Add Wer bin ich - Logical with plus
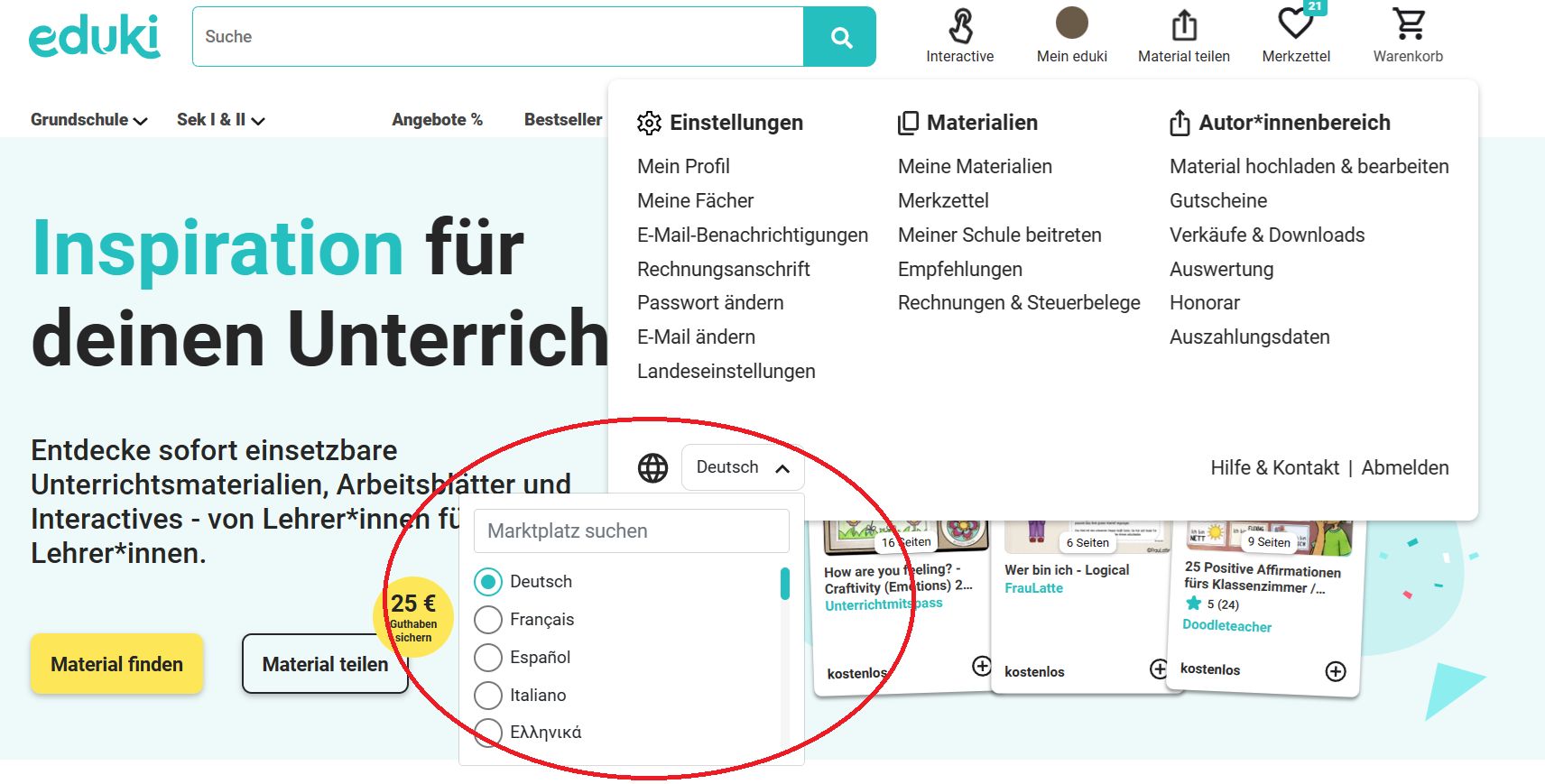This screenshot has width=1545, height=784. click(1159, 669)
